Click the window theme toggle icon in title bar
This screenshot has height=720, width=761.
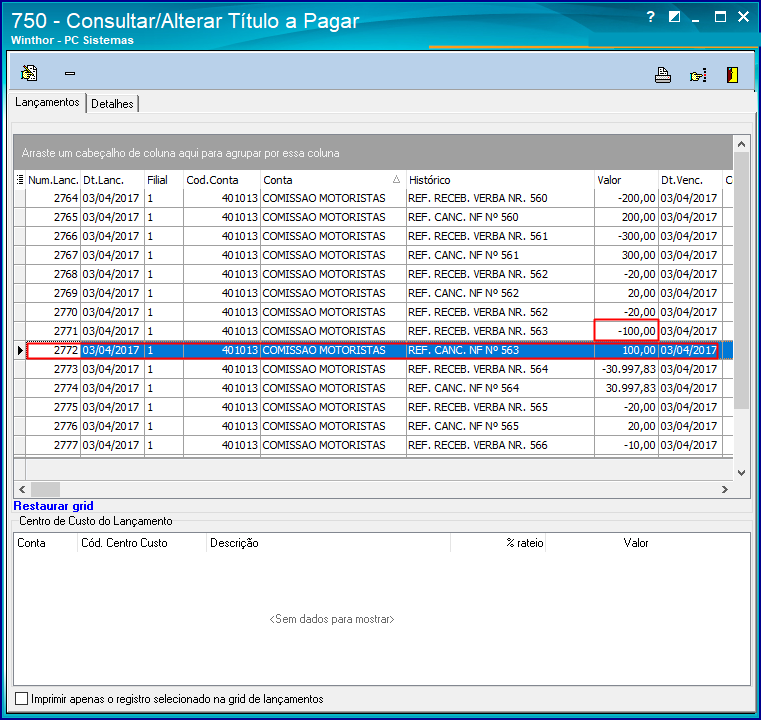pos(674,17)
